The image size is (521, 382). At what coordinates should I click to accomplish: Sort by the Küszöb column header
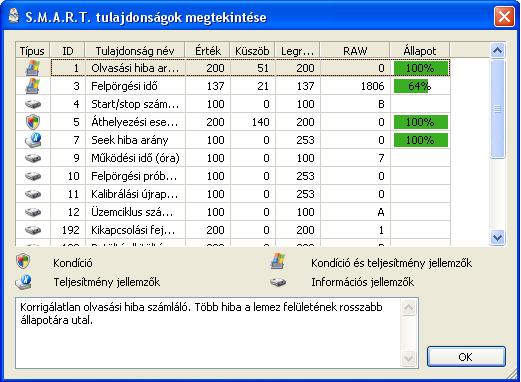[252, 51]
